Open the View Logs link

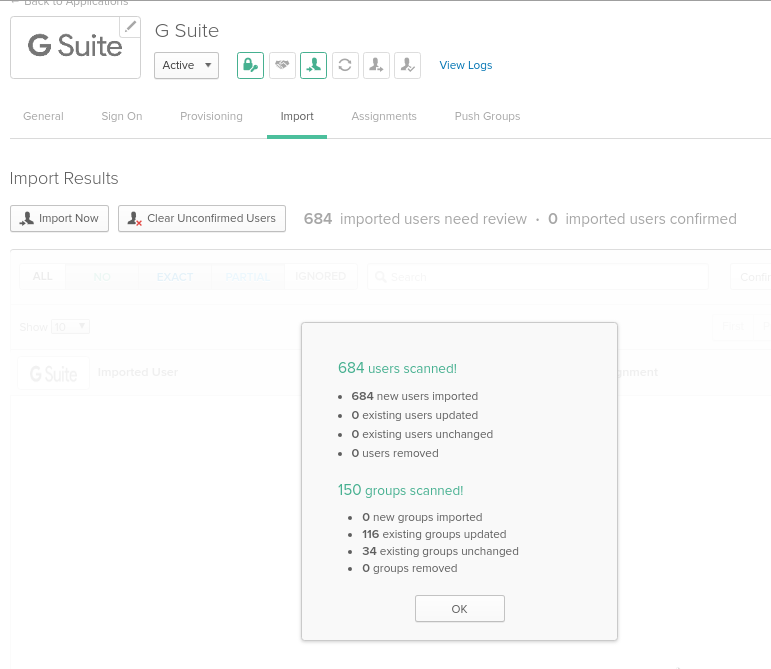pyautogui.click(x=466, y=65)
